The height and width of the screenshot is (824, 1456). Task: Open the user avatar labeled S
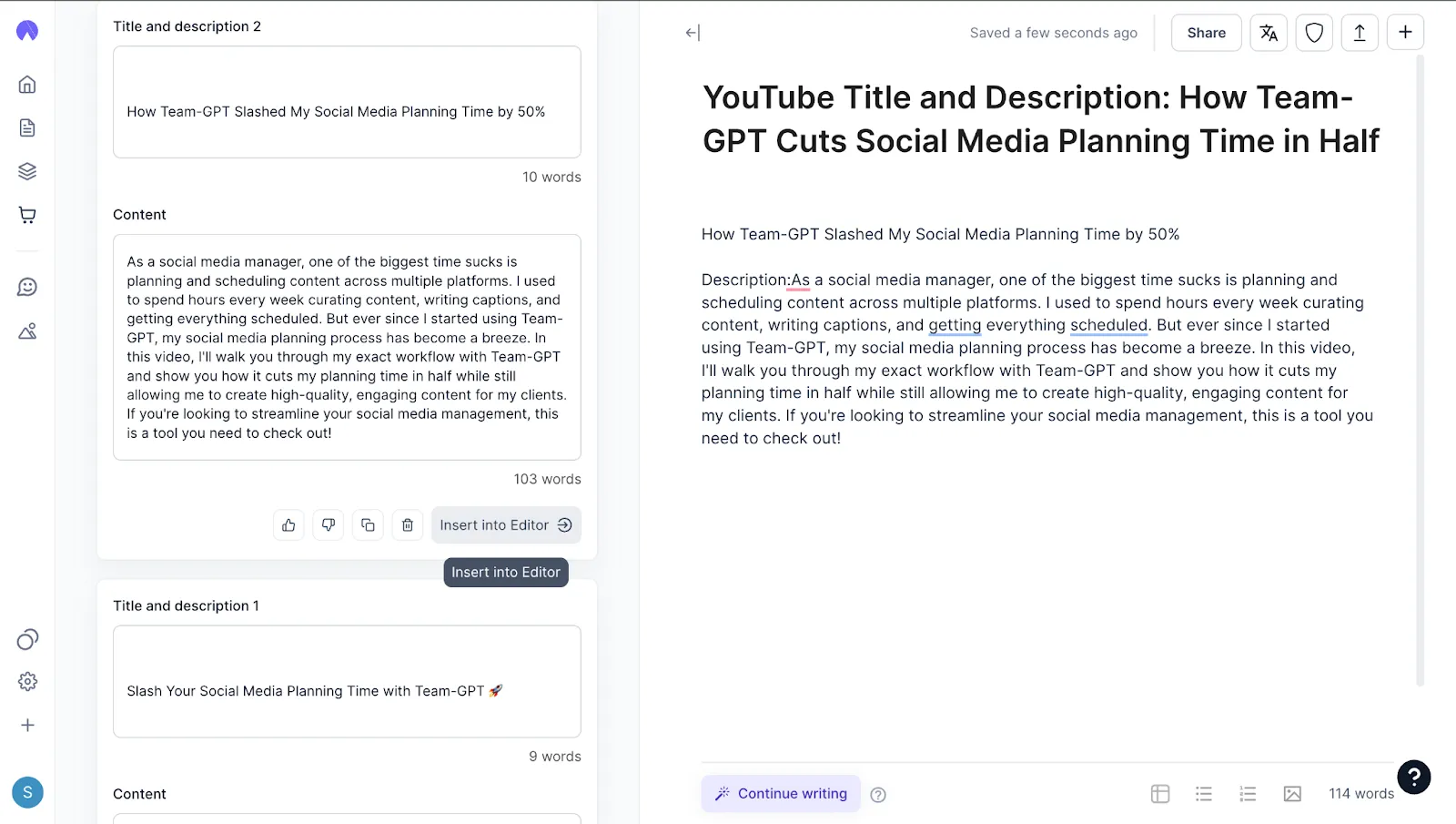click(27, 792)
